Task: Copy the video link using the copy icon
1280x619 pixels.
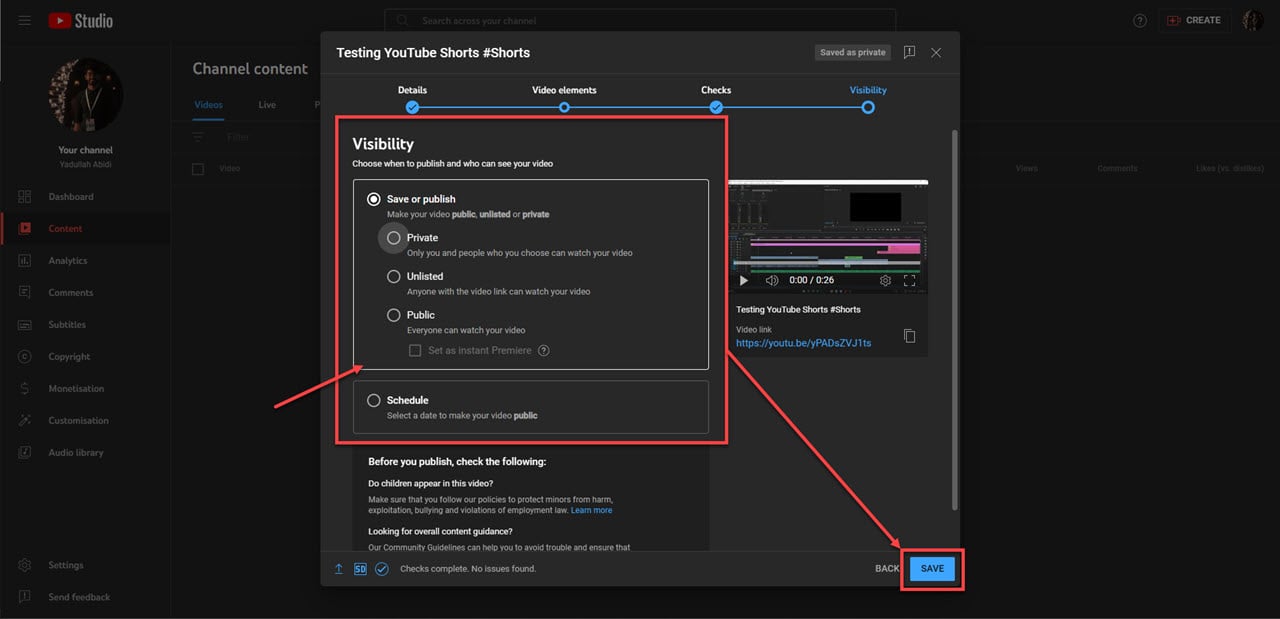Action: 909,337
